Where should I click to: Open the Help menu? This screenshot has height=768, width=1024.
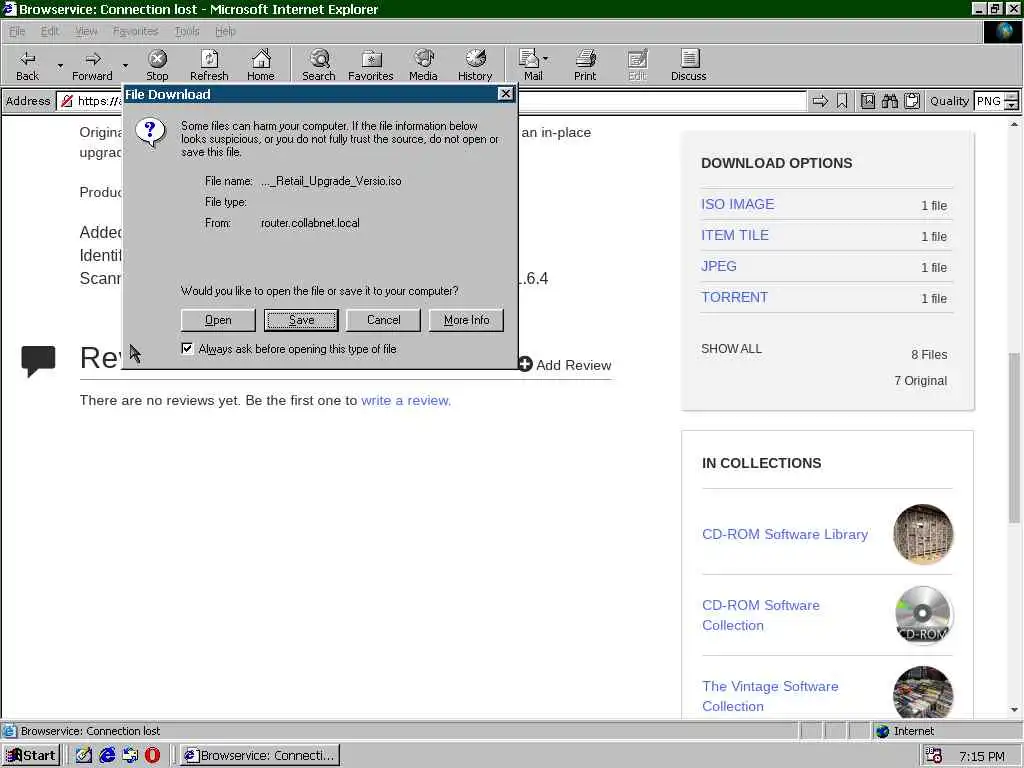click(x=225, y=31)
